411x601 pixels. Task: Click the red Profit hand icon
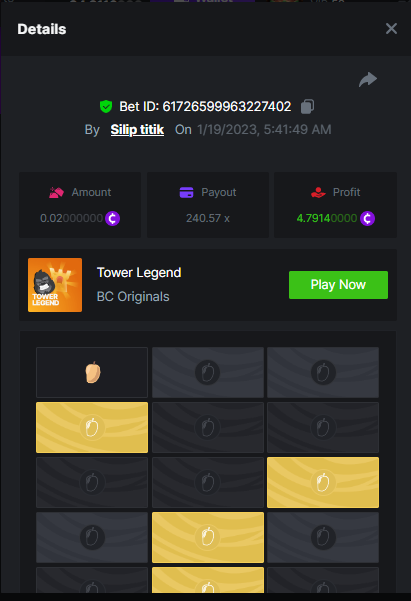(x=318, y=192)
